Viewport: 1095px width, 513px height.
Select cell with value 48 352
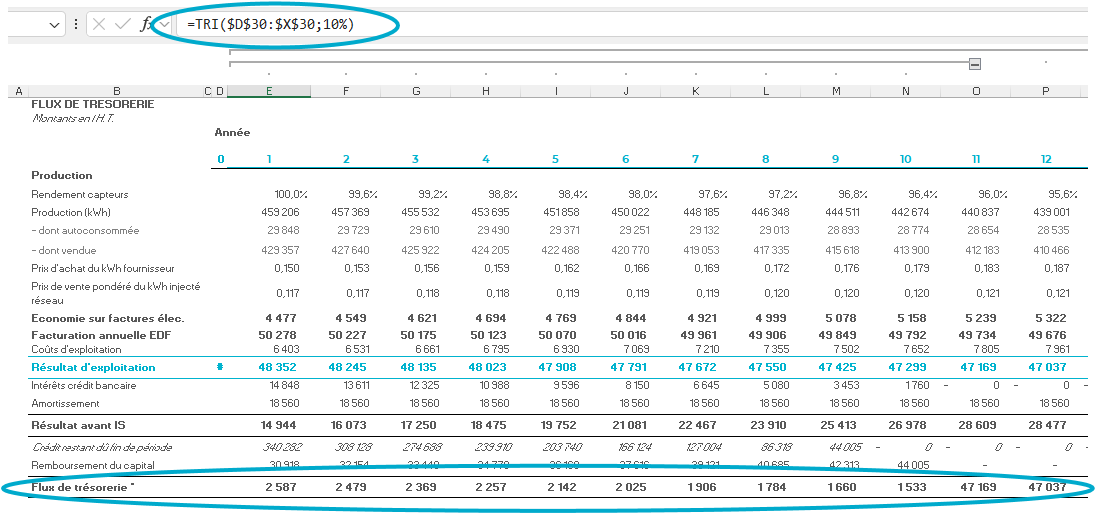click(277, 367)
